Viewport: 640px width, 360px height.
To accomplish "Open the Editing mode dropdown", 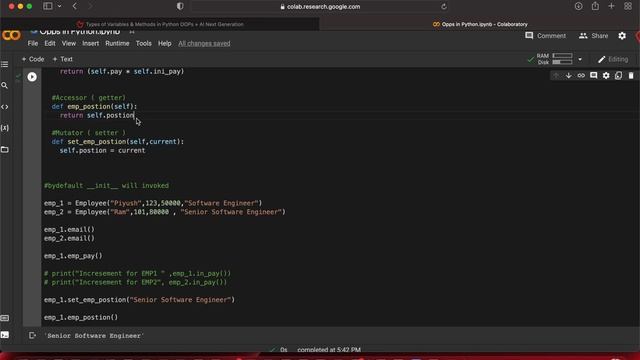I will coord(613,60).
